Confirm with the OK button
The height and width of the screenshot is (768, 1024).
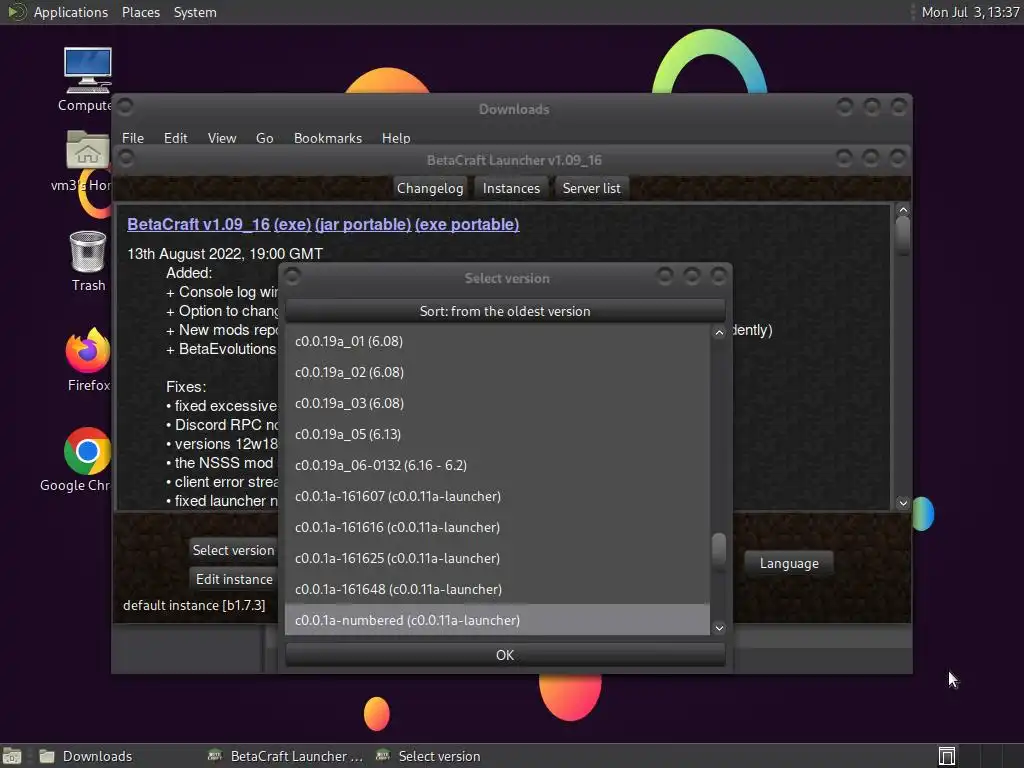coord(505,655)
